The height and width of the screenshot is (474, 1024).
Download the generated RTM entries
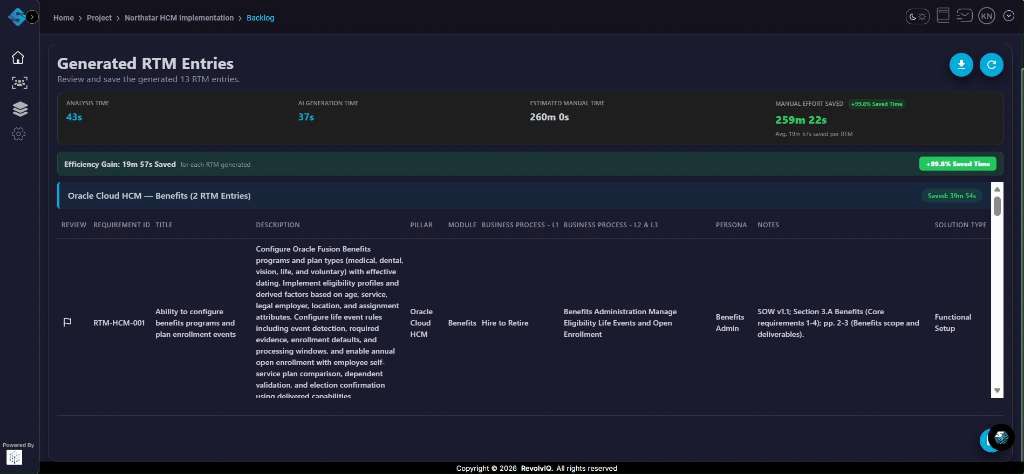pos(961,65)
